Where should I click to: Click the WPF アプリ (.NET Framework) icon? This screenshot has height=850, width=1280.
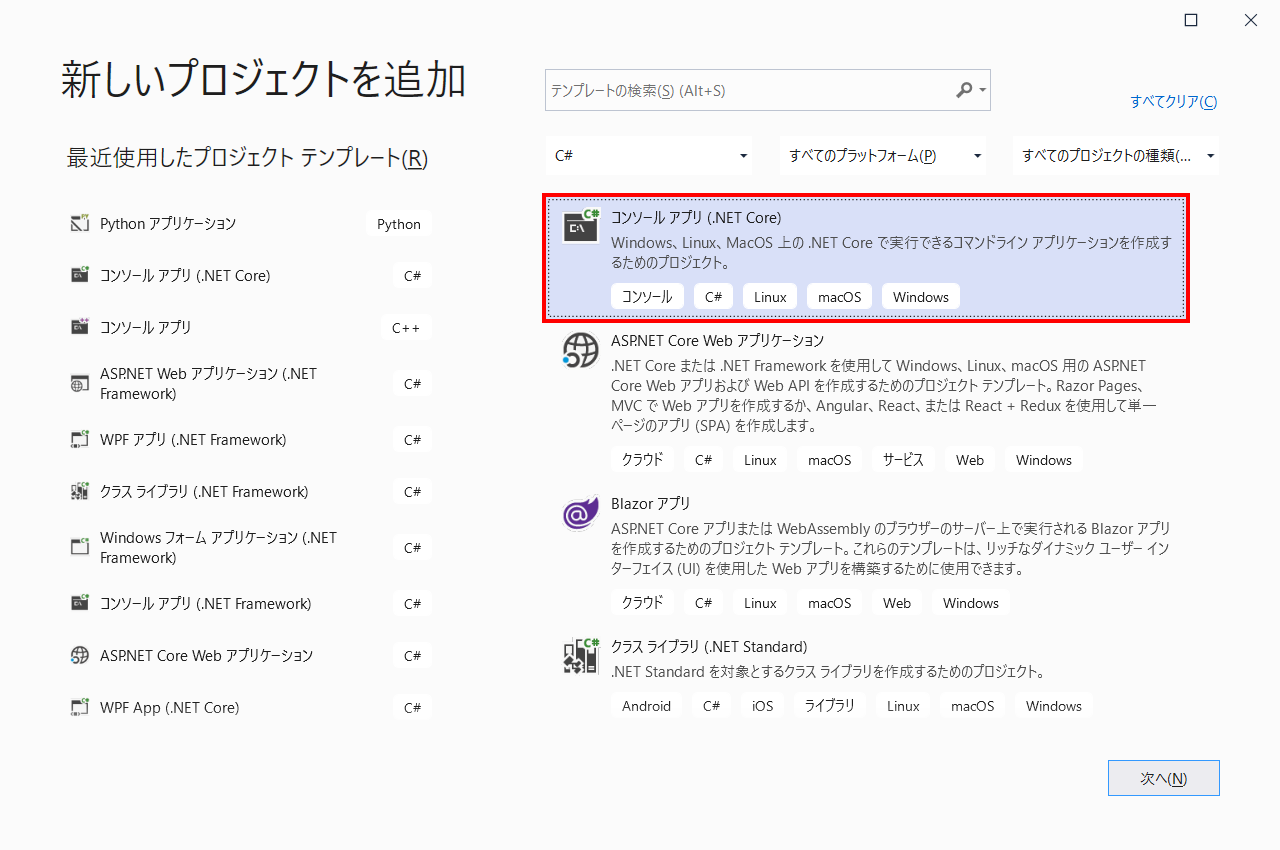coord(80,440)
